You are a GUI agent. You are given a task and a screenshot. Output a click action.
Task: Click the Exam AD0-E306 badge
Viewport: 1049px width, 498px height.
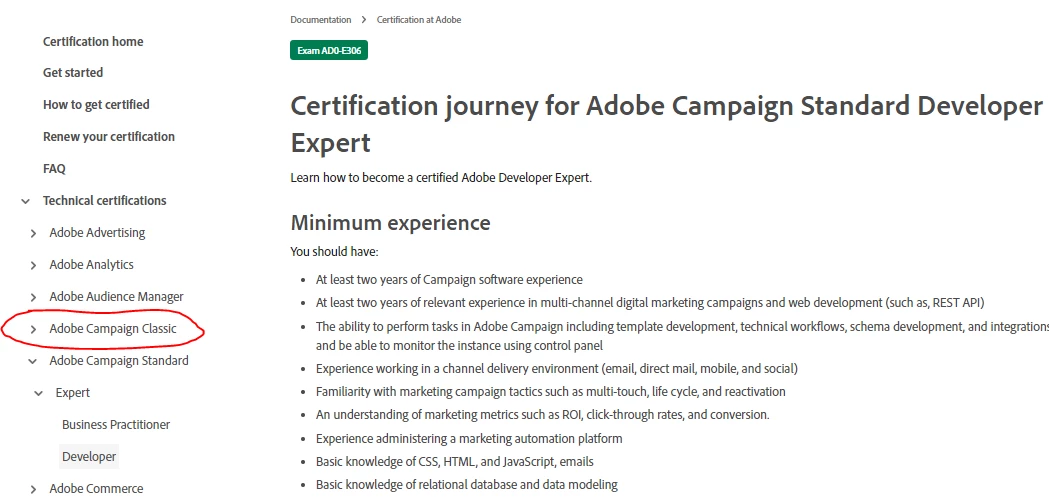tap(329, 50)
